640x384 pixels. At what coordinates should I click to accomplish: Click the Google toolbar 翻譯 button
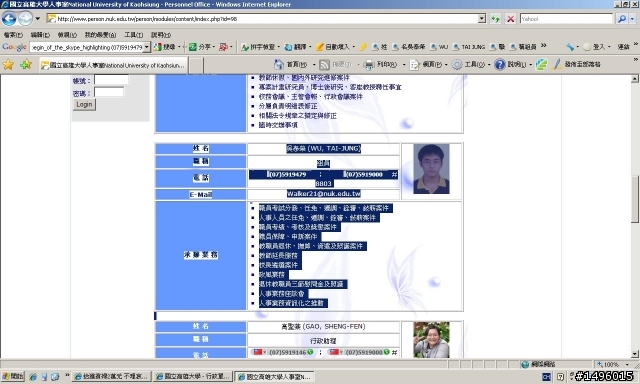(296, 47)
